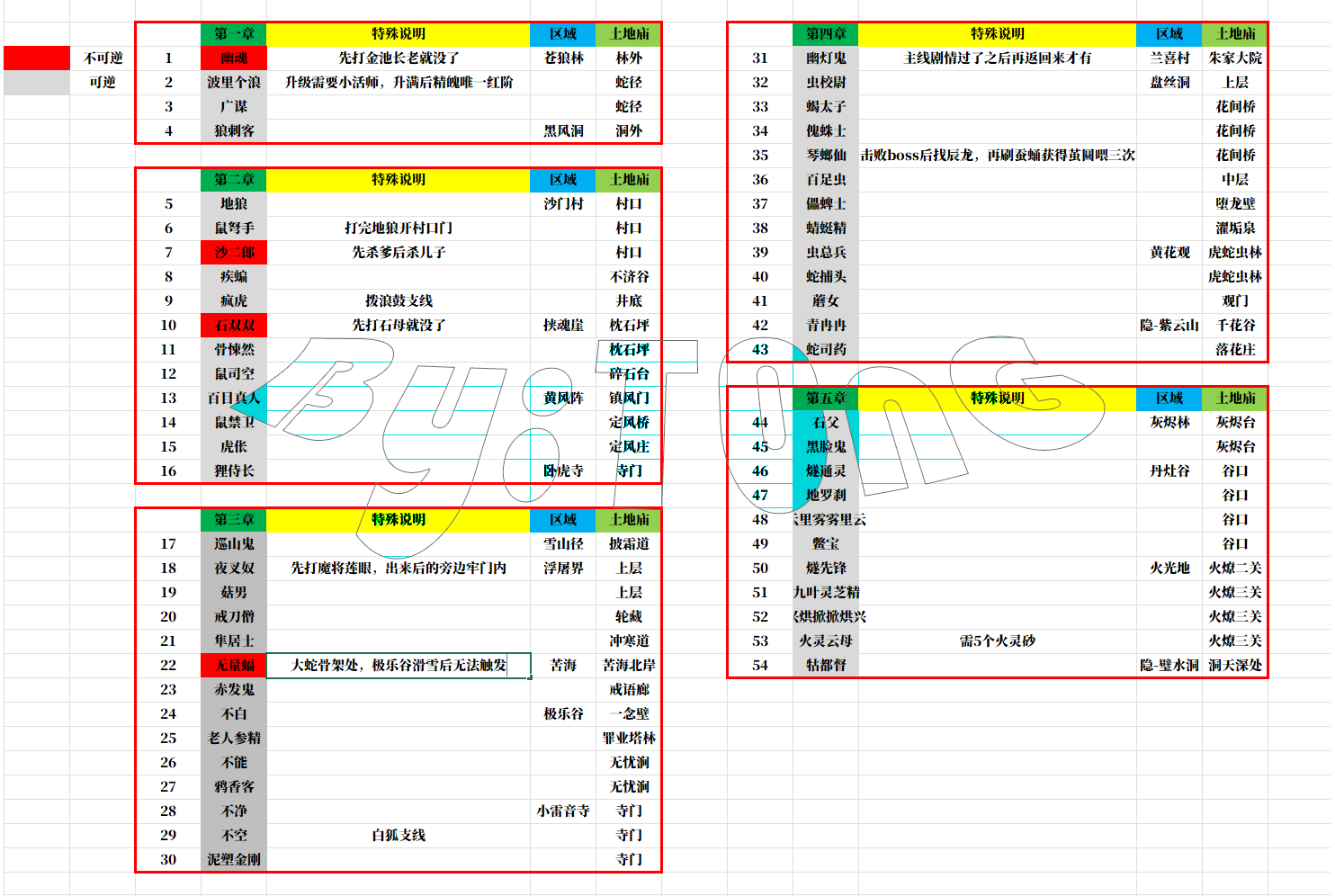This screenshot has height=896, width=1335.
Task: Click the red 不可逆 legend color cell
Action: [37, 58]
